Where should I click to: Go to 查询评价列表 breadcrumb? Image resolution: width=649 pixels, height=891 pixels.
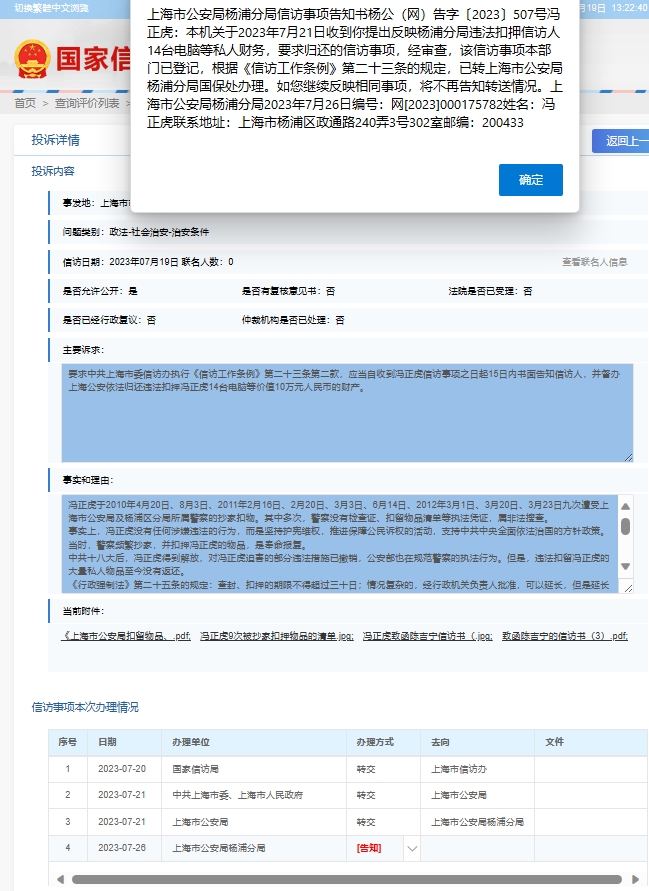click(x=86, y=103)
